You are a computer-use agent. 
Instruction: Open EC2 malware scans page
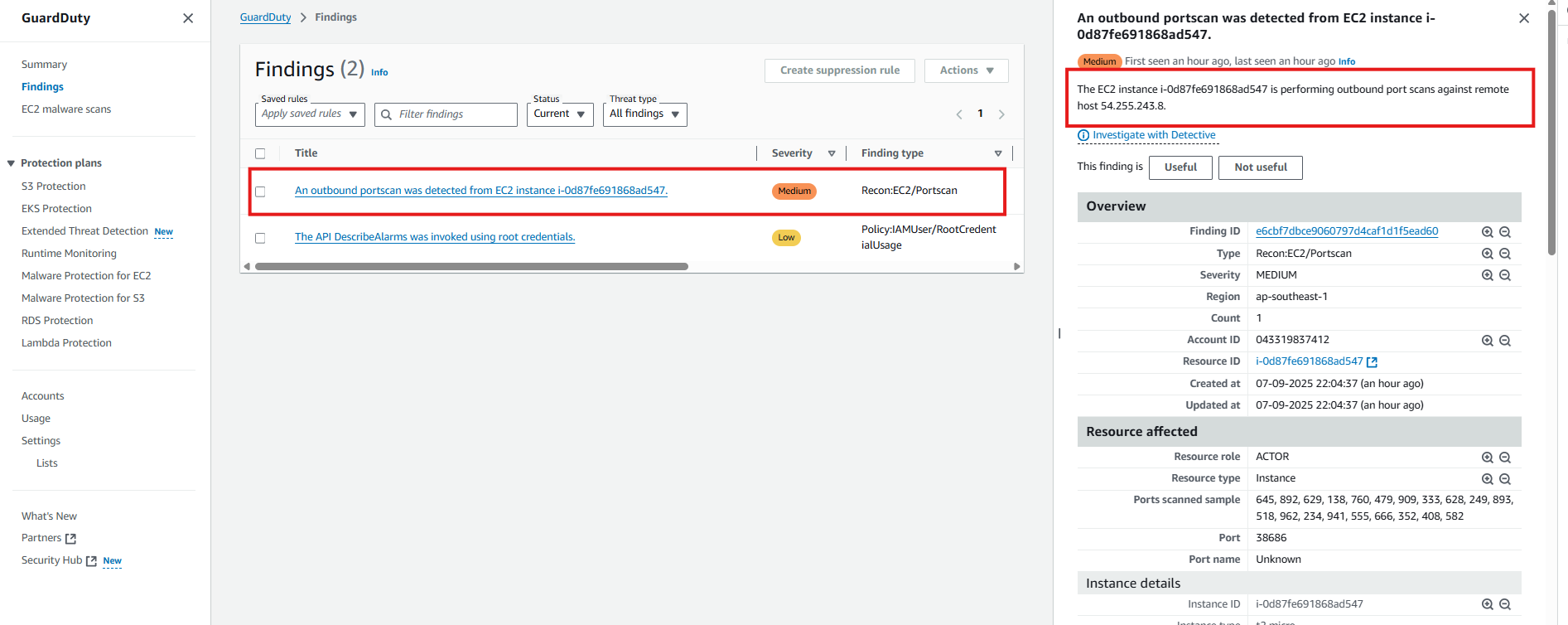click(x=66, y=109)
